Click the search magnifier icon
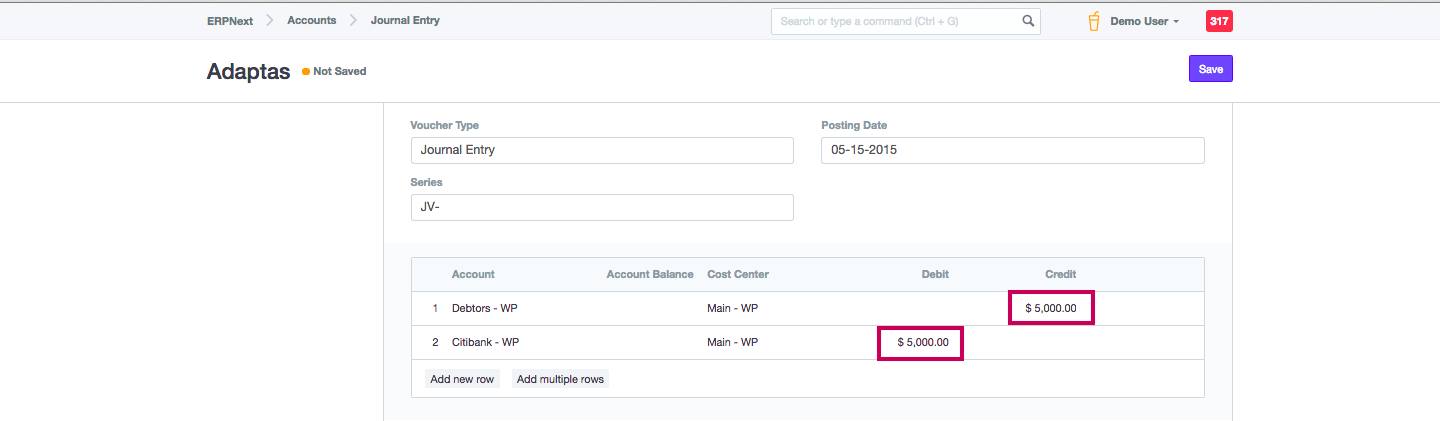Viewport: 1440px width, 421px height. pos(1027,21)
